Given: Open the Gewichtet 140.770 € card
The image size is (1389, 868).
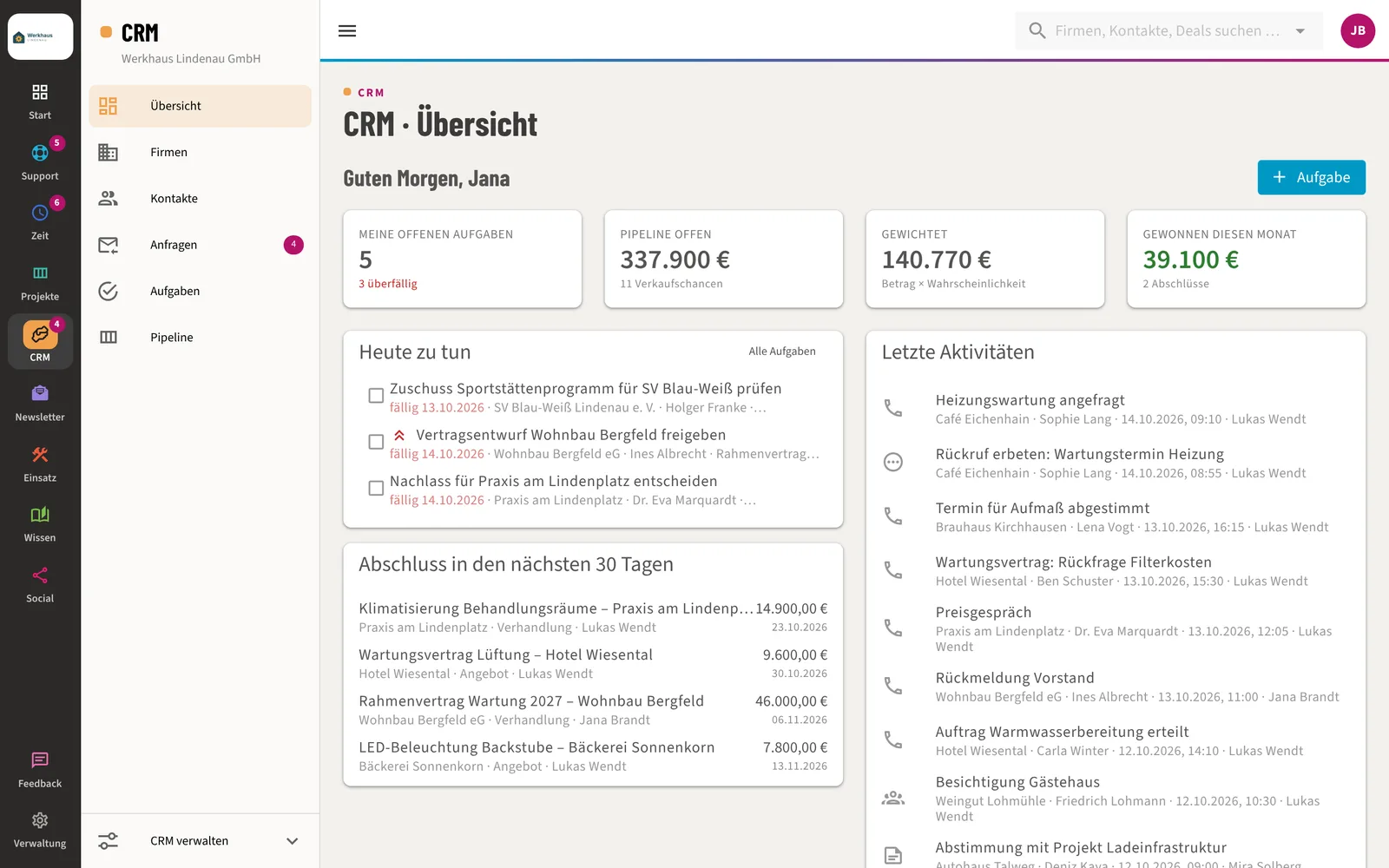Looking at the screenshot, I should (x=985, y=259).
